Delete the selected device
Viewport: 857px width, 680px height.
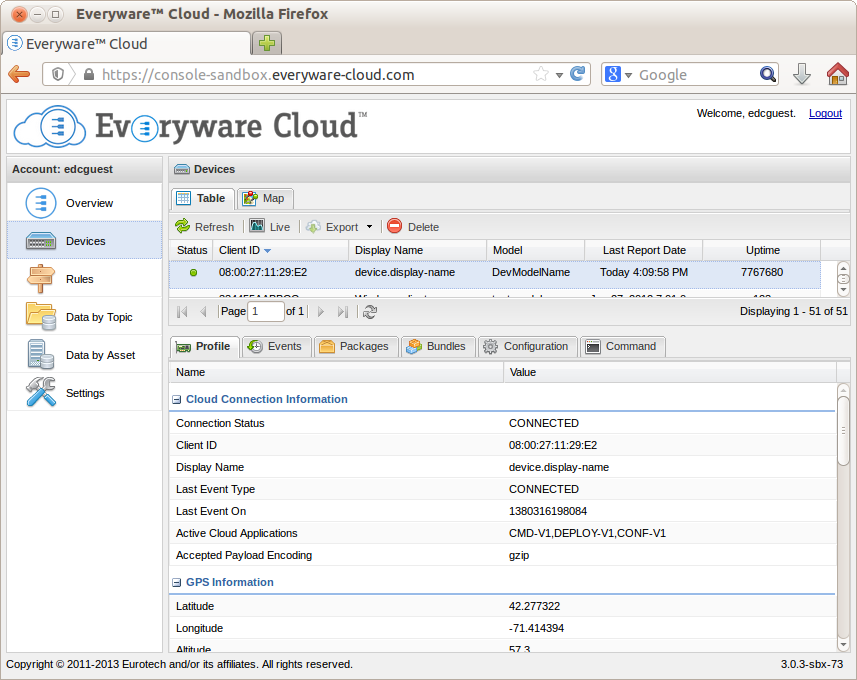(x=413, y=226)
